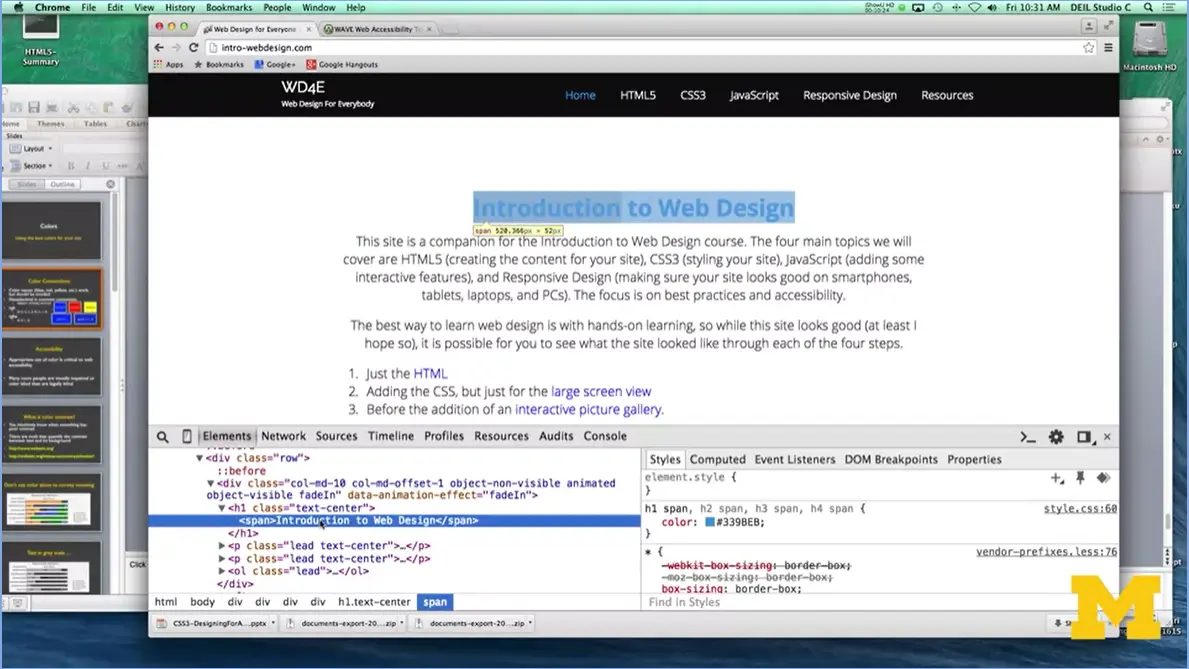Expand the ol class="lead" element
Screen dimensions: 1189x669
coord(221,571)
